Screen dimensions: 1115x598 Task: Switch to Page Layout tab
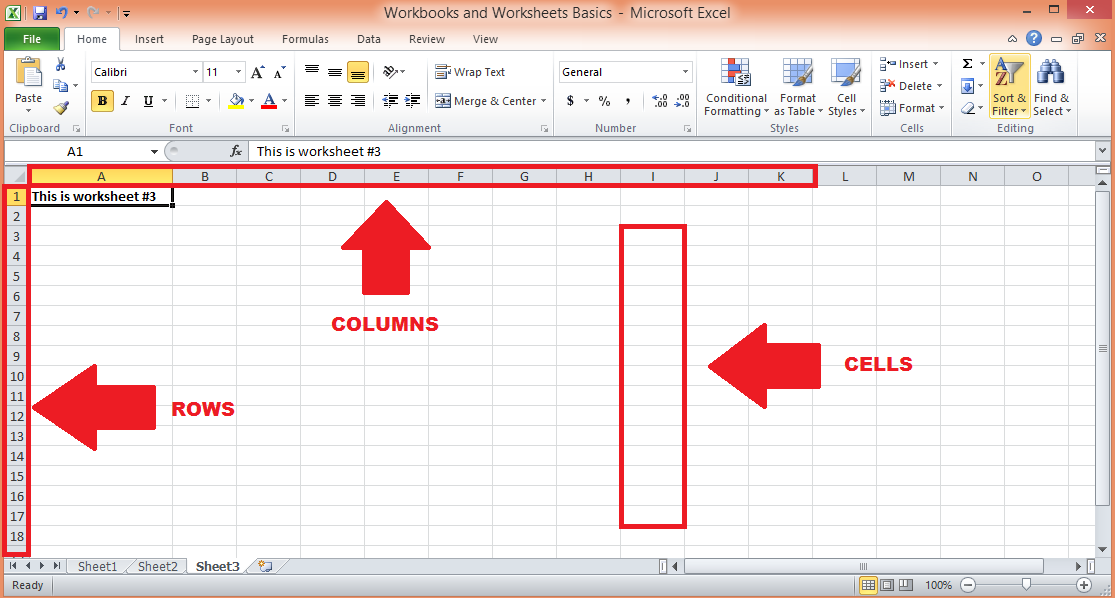(x=223, y=39)
